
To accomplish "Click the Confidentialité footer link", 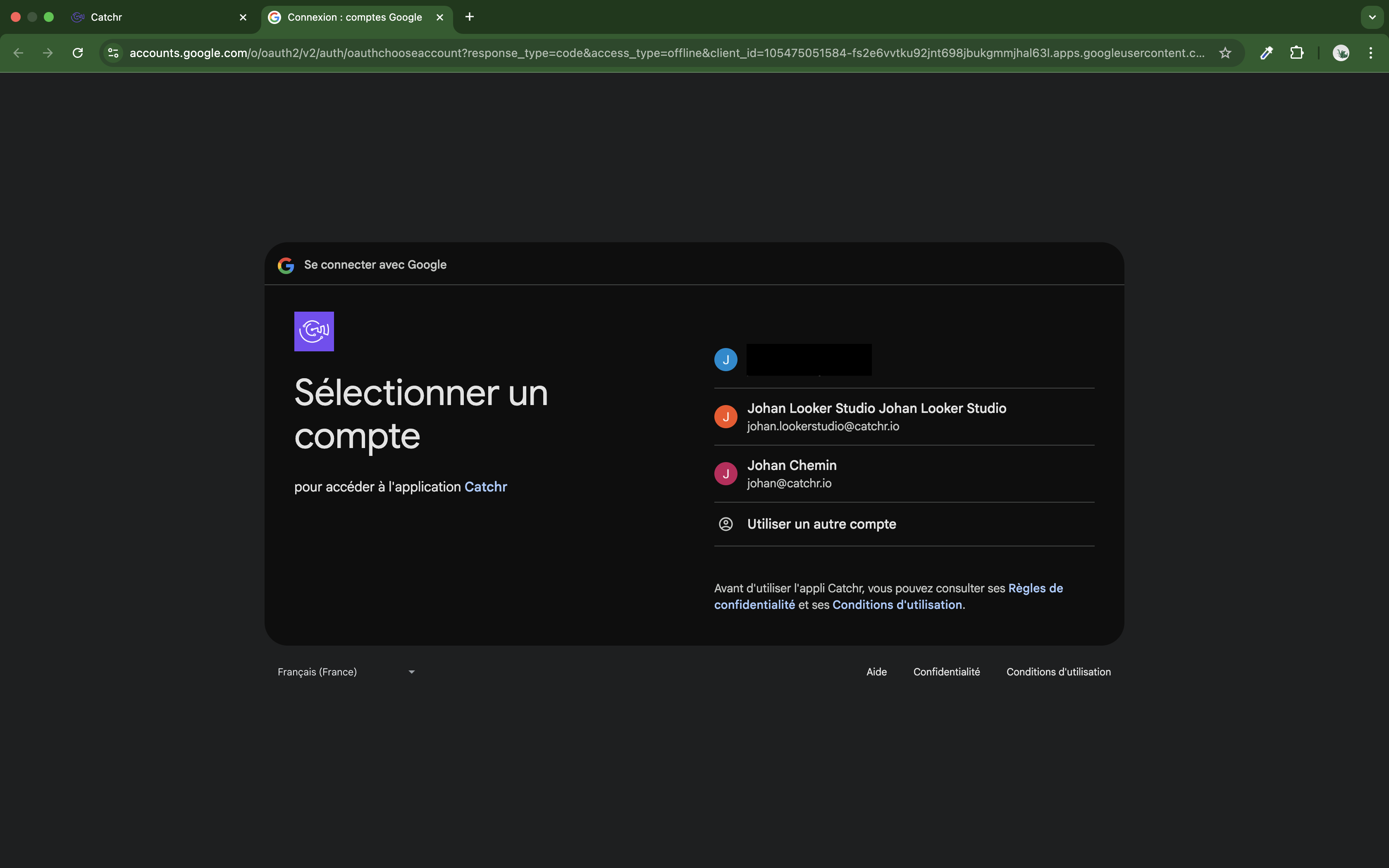I will (947, 672).
